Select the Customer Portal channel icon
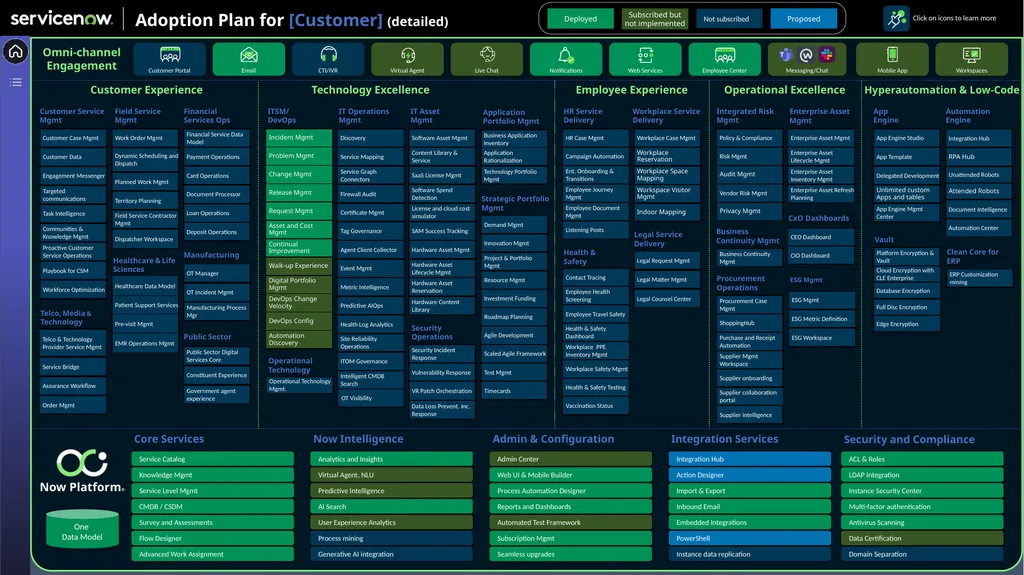The height and width of the screenshot is (575, 1024). 170,59
